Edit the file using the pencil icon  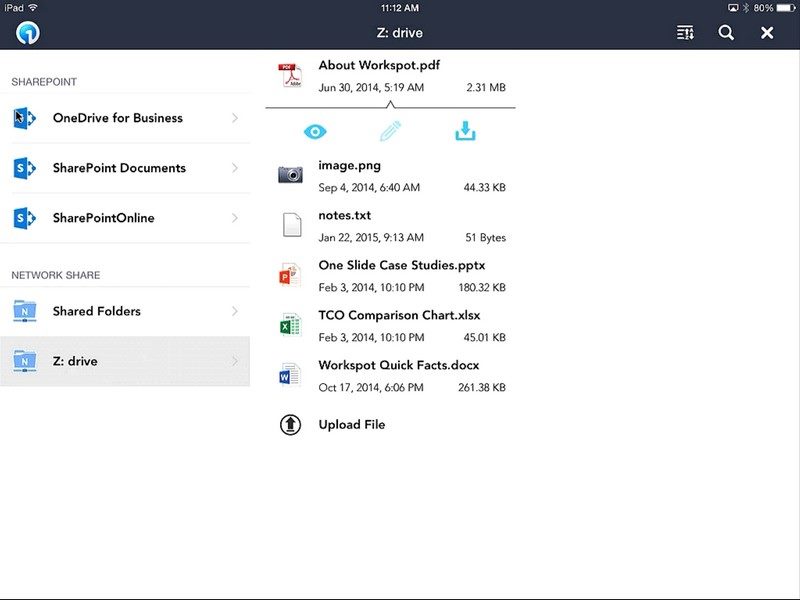point(390,131)
